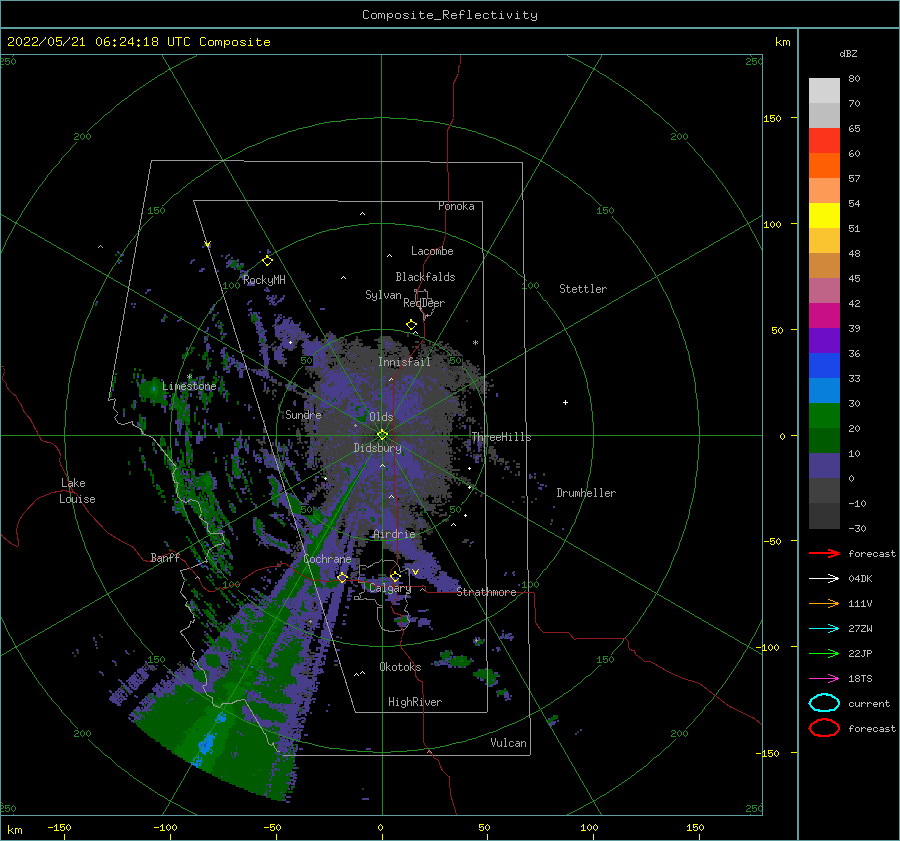Click the Blackfalds label
Viewport: 900px width, 841px height.
tap(425, 277)
